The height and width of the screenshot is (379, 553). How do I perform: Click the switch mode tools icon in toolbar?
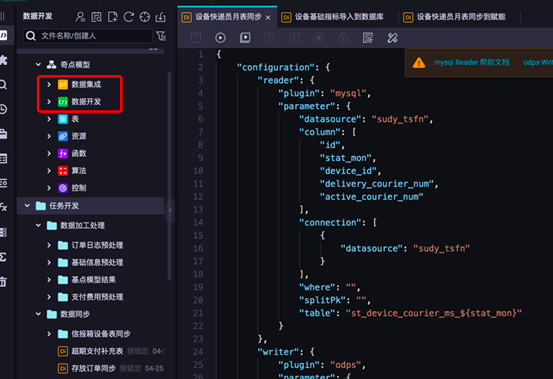tap(393, 38)
